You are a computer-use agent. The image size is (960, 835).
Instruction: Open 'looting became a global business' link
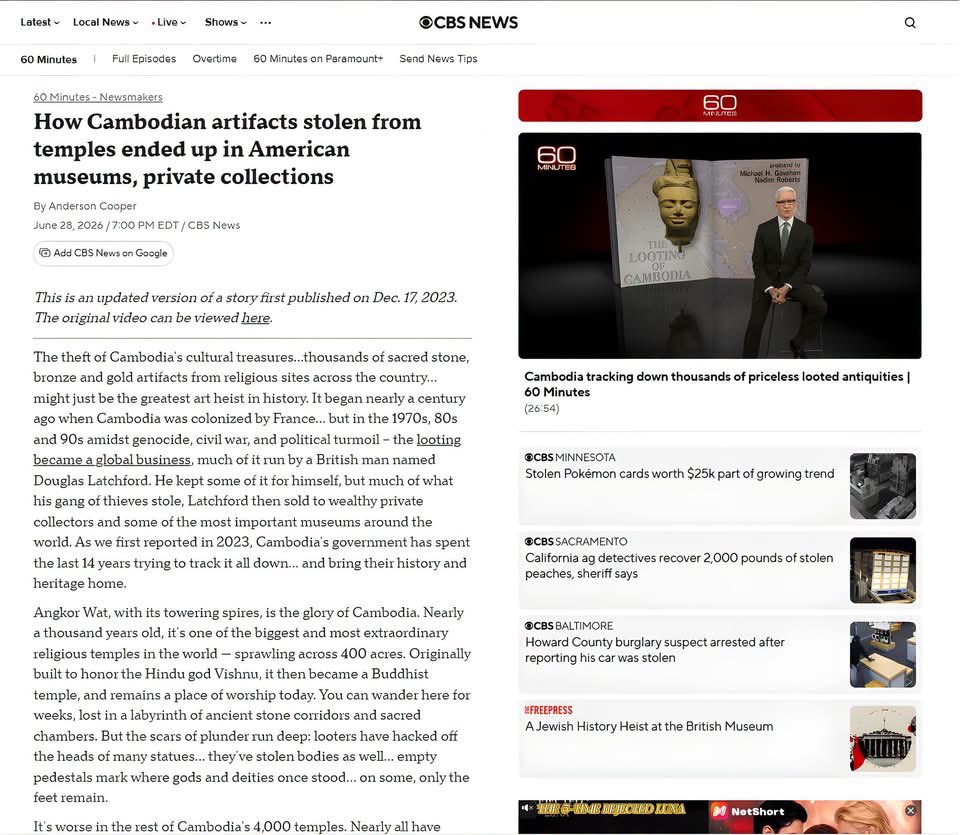coord(247,450)
